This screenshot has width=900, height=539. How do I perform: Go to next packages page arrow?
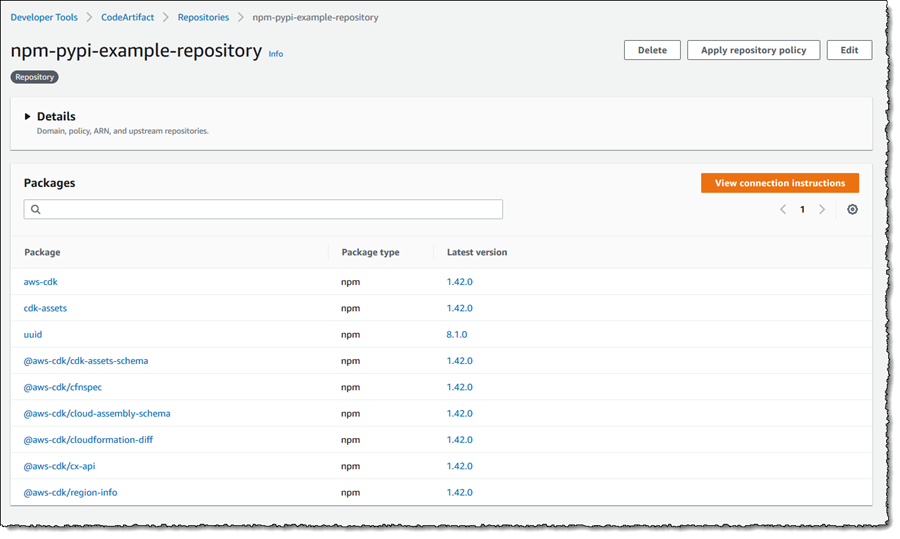(x=822, y=210)
